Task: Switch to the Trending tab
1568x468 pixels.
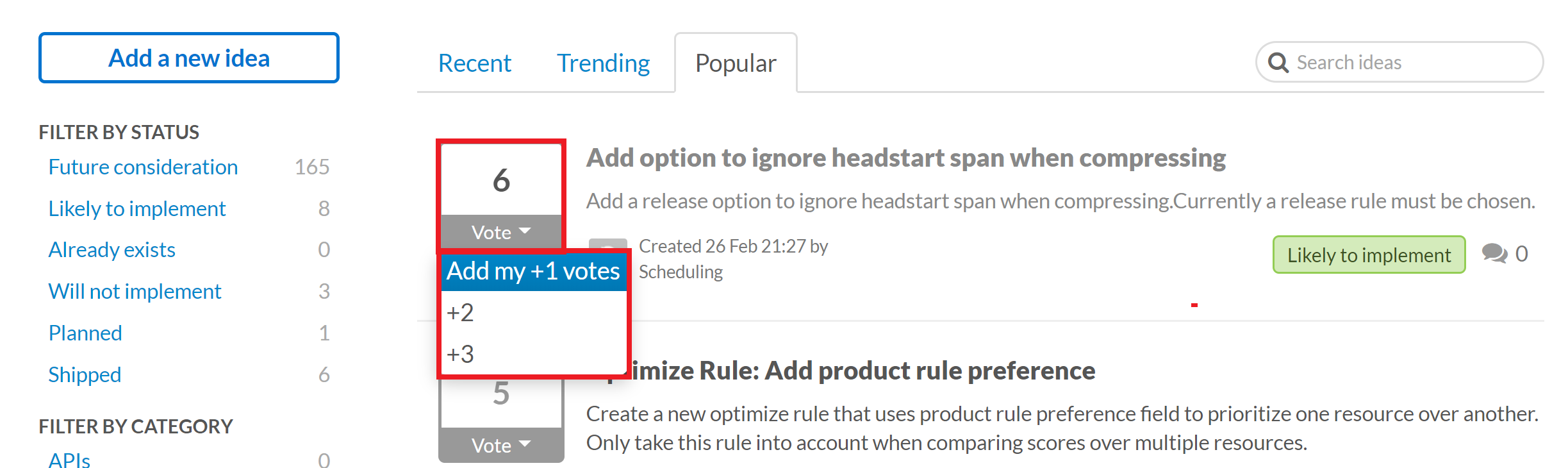Action: click(x=603, y=63)
